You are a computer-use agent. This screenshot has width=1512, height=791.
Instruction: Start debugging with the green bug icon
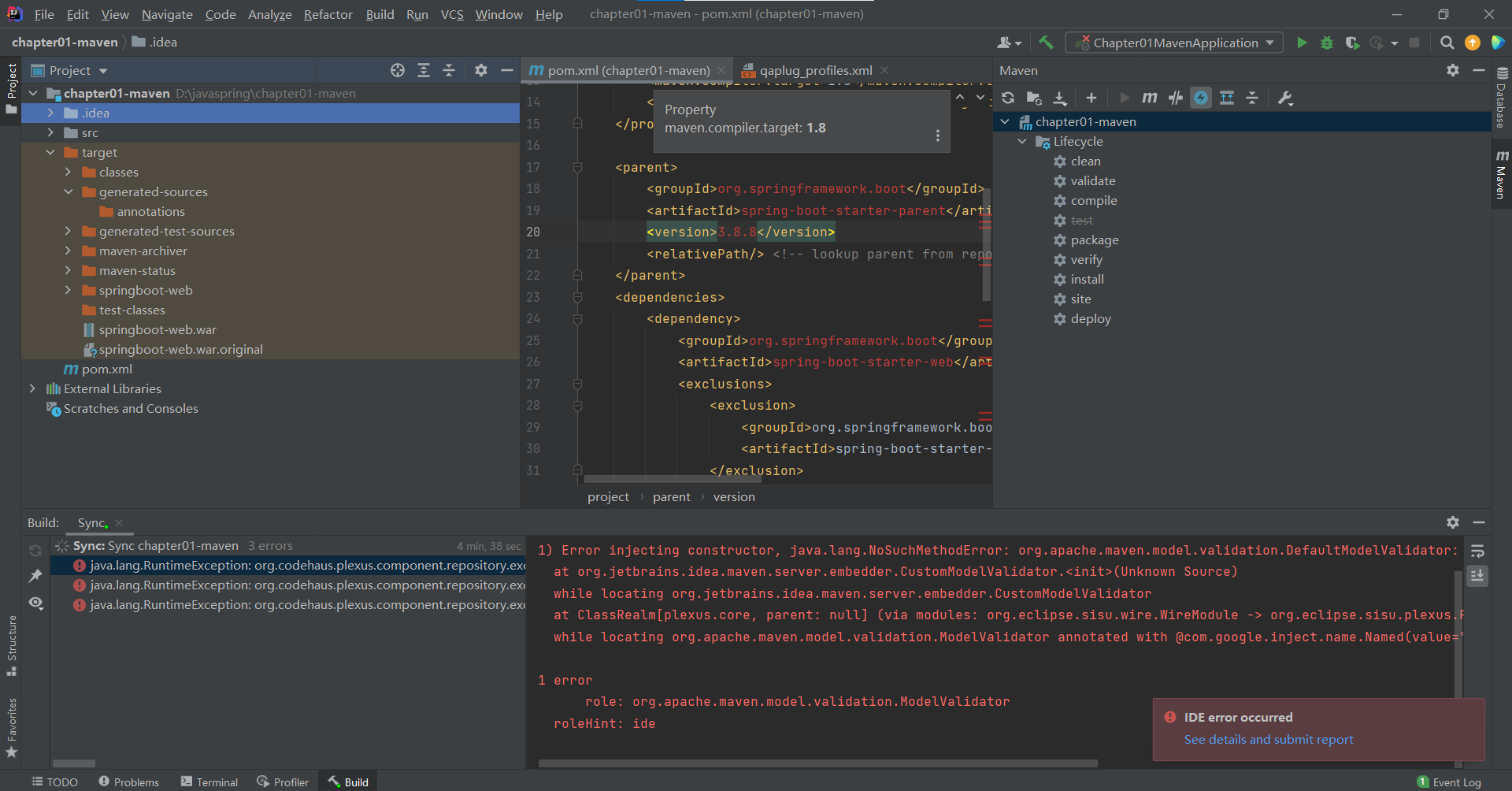point(1327,43)
